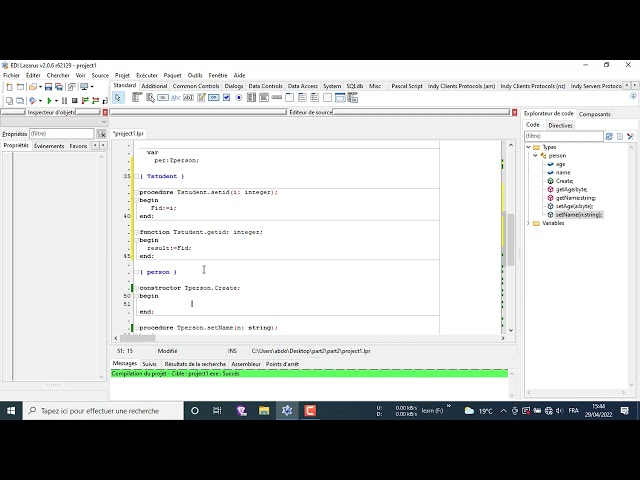Run the project with the green arrow
Viewport: 640px width, 480px height.
[49, 100]
